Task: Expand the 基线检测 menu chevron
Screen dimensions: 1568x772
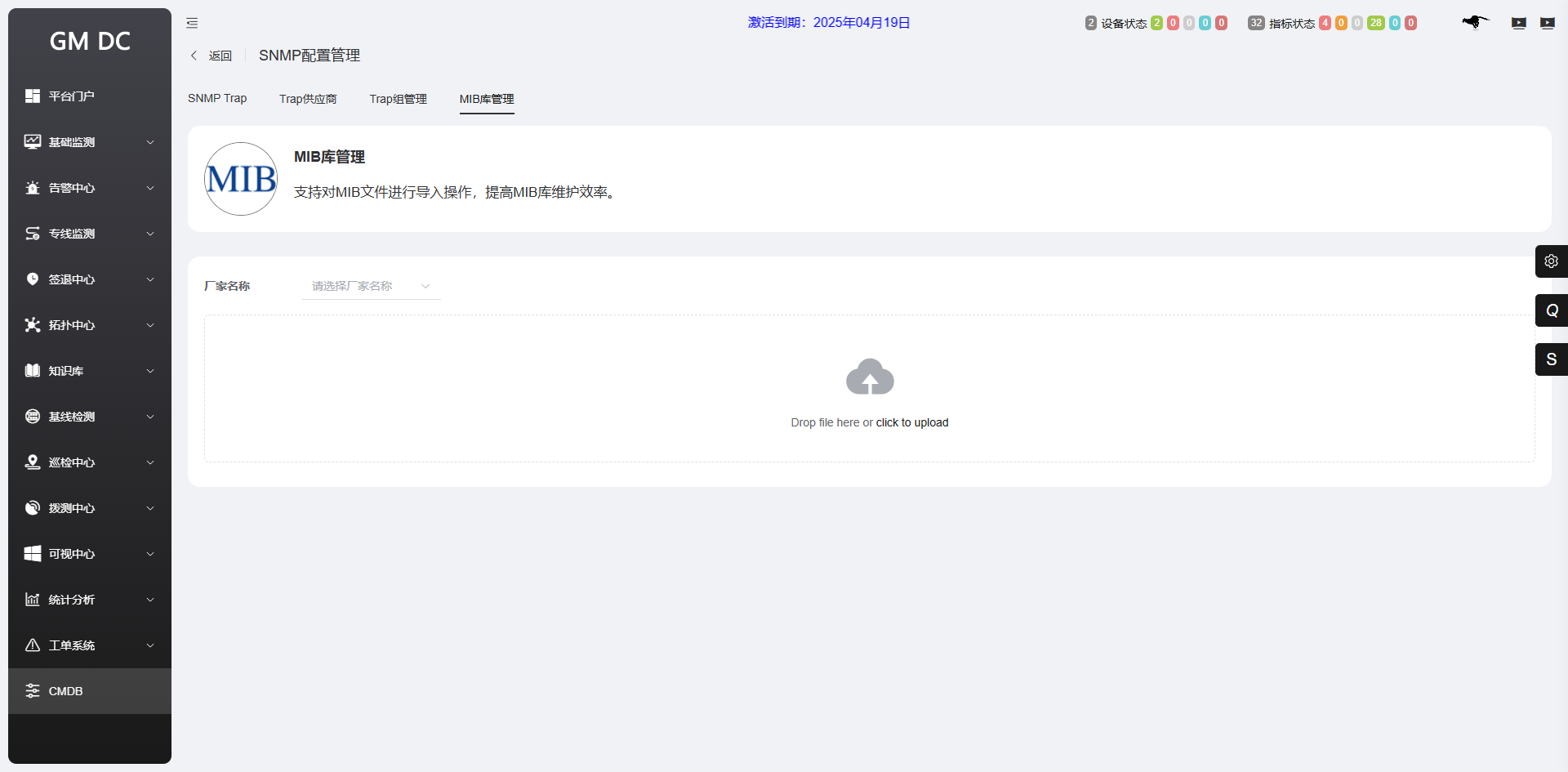Action: (150, 417)
